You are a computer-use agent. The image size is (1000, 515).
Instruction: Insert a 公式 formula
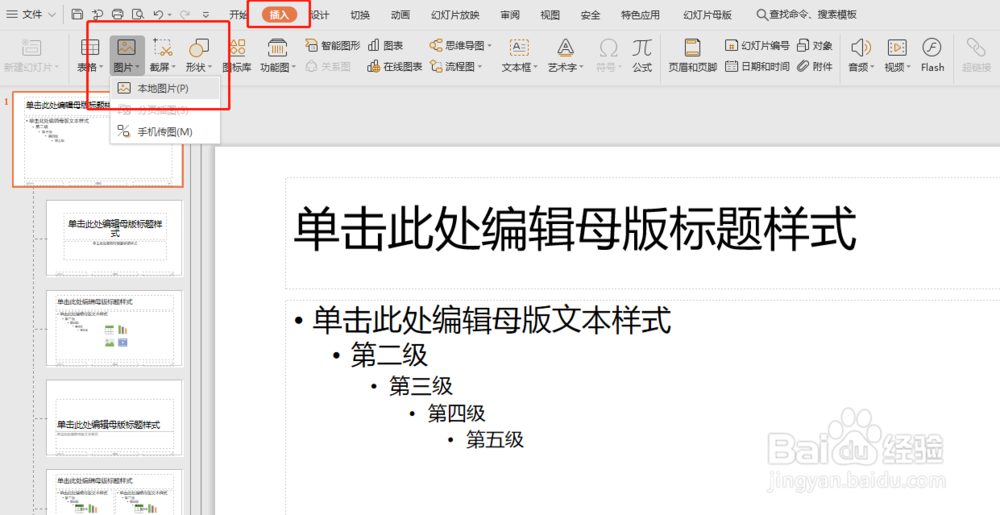coord(642,55)
